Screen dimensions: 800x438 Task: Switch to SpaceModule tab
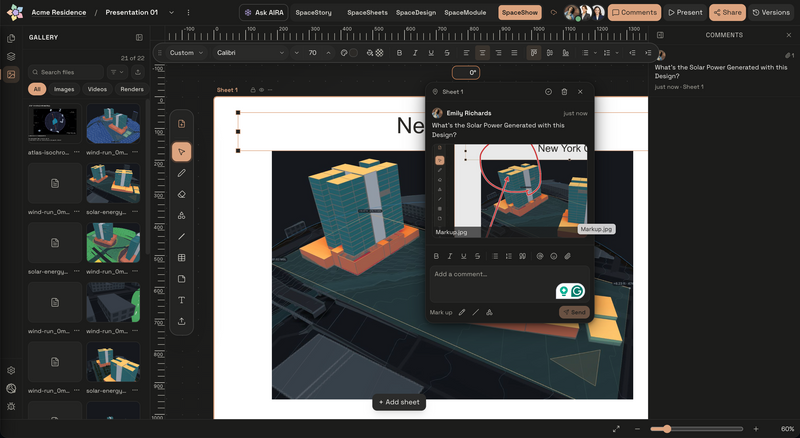coord(465,12)
